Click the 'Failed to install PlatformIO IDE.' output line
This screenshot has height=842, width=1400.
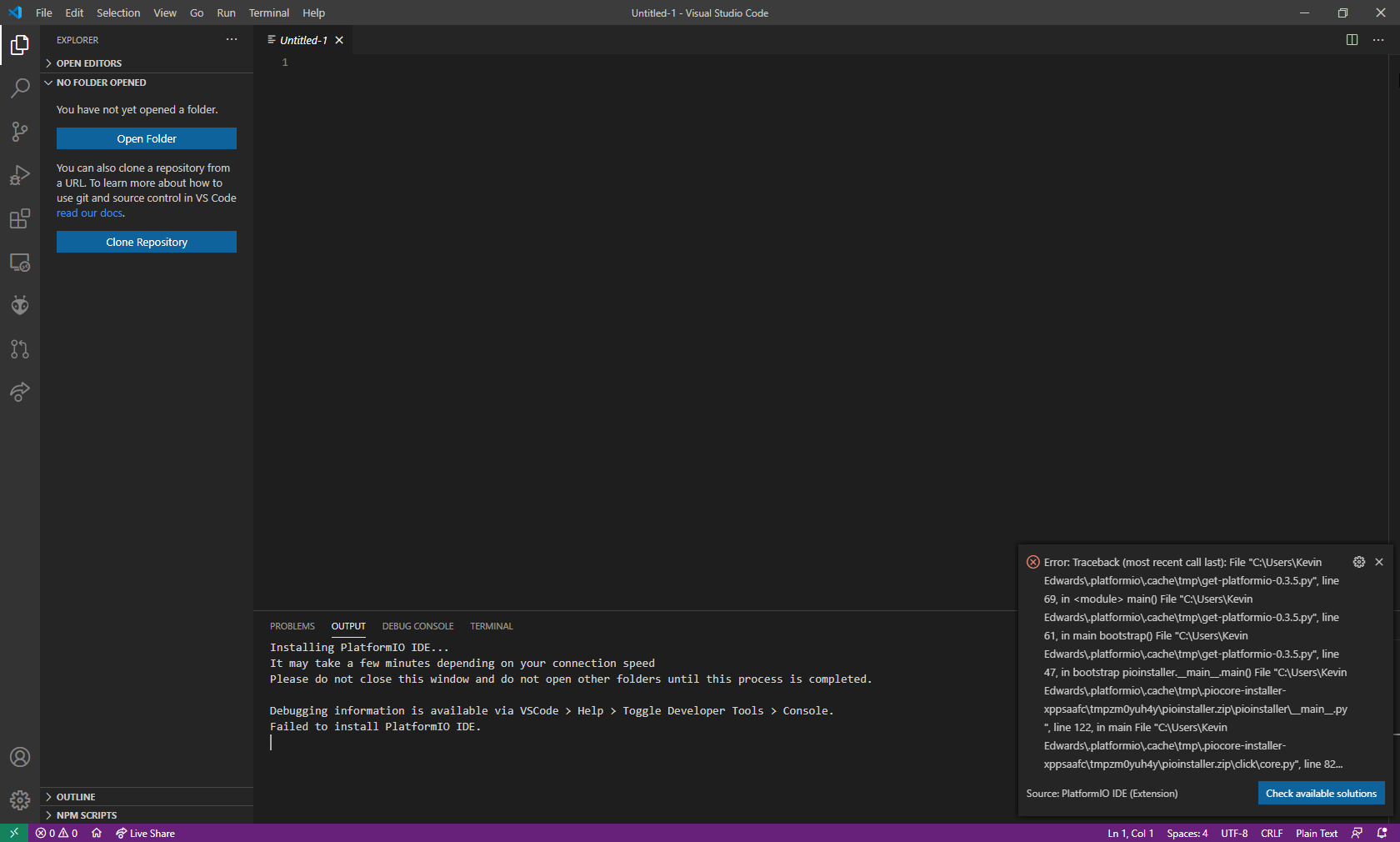pos(375,727)
